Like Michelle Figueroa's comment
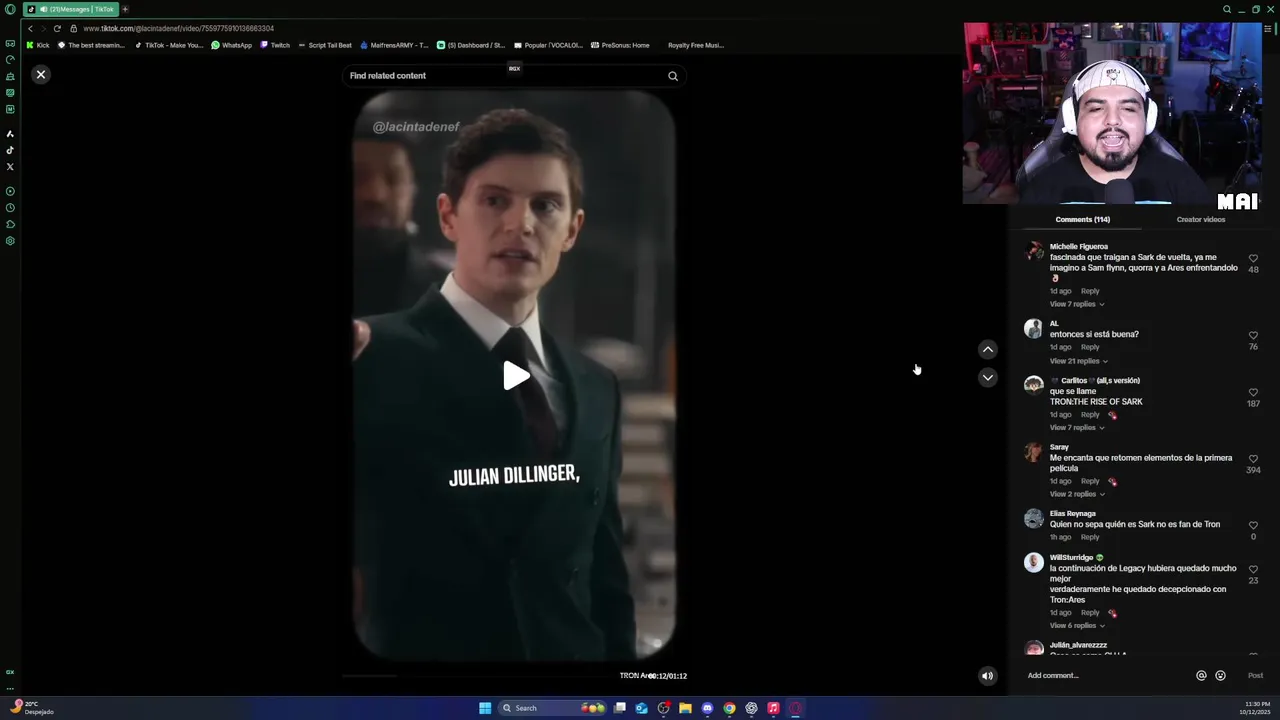The height and width of the screenshot is (720, 1280). tap(1253, 258)
